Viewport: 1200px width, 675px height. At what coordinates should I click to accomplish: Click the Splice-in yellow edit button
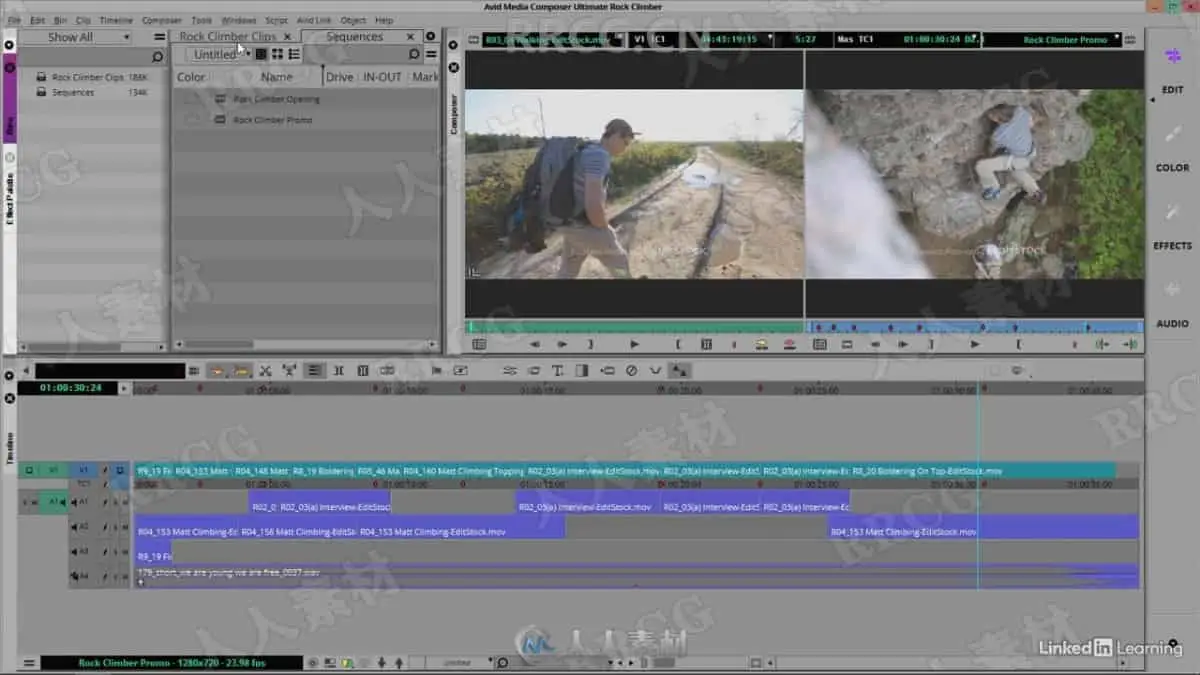[762, 344]
